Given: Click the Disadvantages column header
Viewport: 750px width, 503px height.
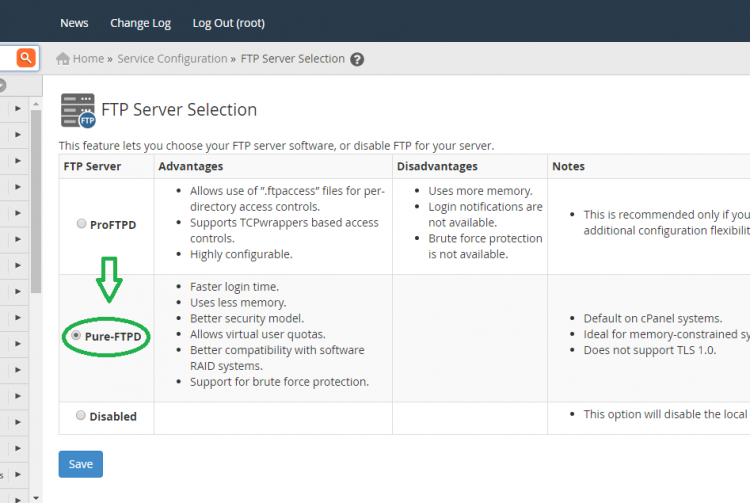Looking at the screenshot, I should (x=437, y=166).
